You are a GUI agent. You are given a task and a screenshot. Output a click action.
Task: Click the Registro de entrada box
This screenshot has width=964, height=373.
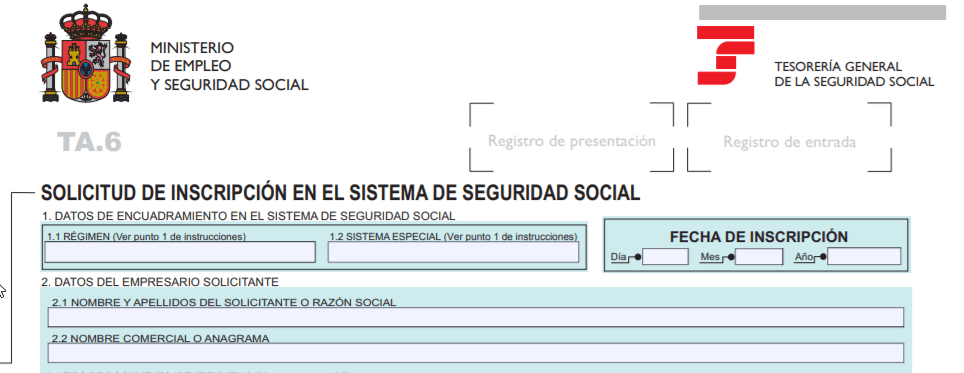789,138
